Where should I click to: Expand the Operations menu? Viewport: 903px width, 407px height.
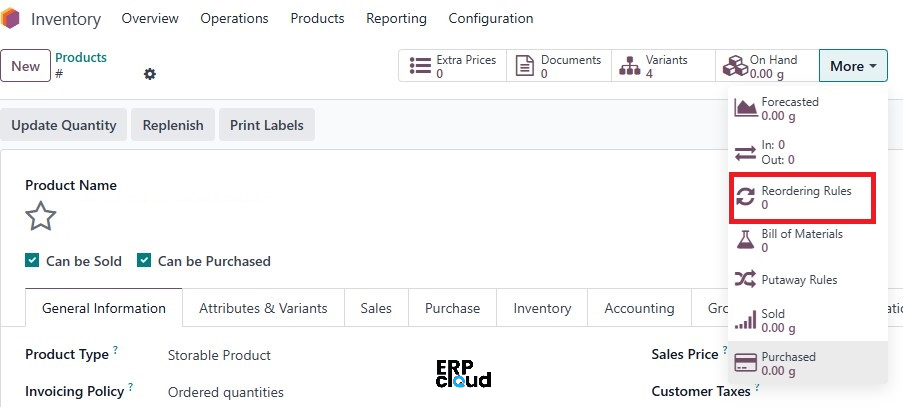click(x=234, y=18)
